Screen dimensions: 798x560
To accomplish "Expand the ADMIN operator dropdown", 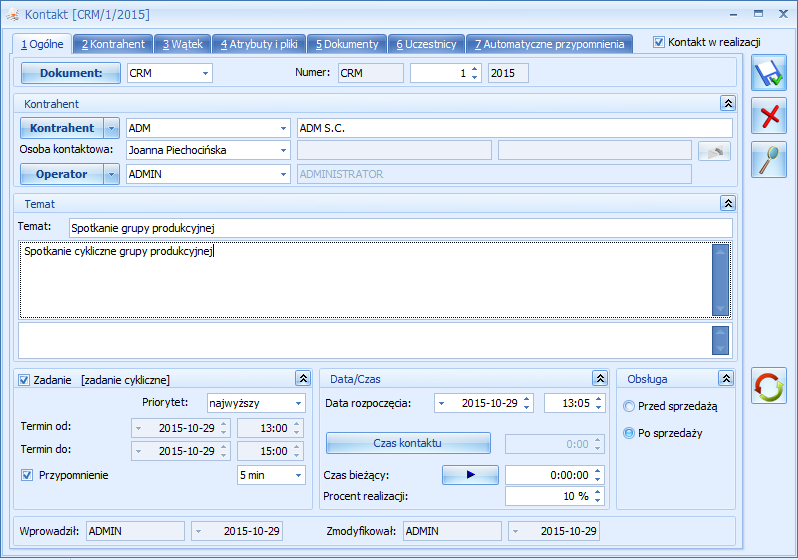I will (283, 174).
